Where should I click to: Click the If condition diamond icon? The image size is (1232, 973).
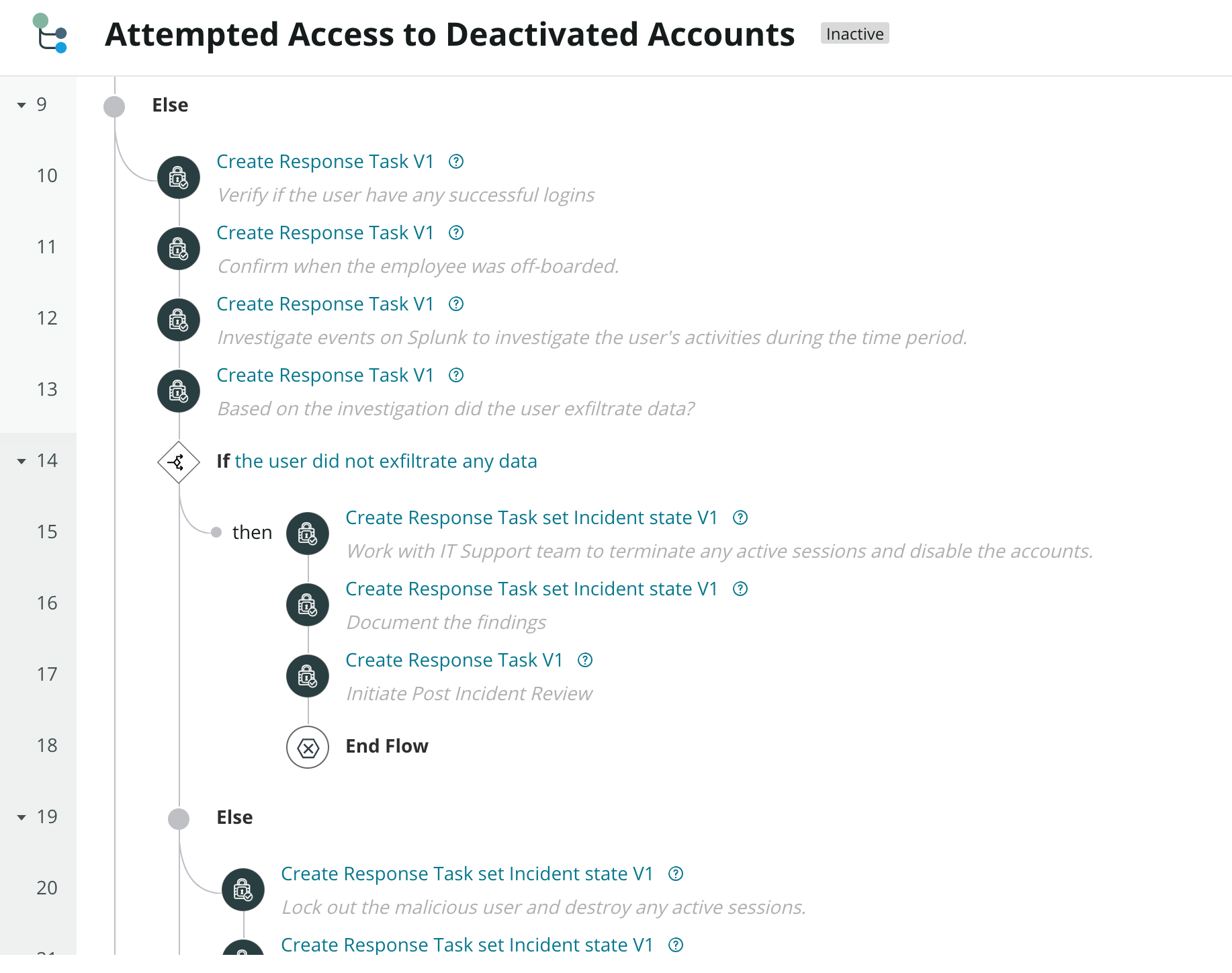[179, 462]
